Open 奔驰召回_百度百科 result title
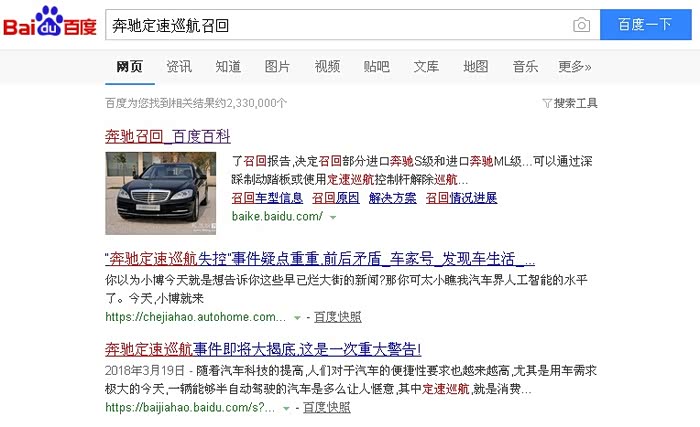 pos(168,135)
